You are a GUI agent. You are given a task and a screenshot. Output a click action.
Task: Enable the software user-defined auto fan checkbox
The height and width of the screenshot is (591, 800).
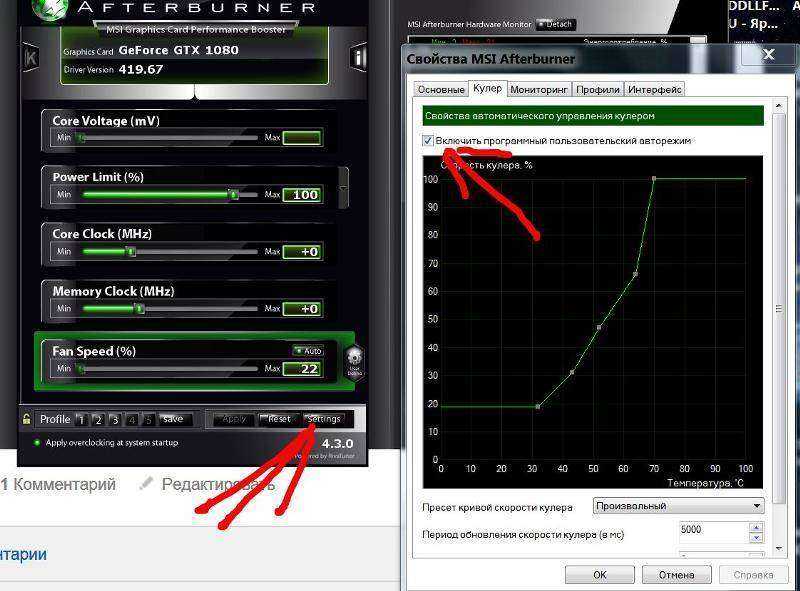[x=428, y=140]
